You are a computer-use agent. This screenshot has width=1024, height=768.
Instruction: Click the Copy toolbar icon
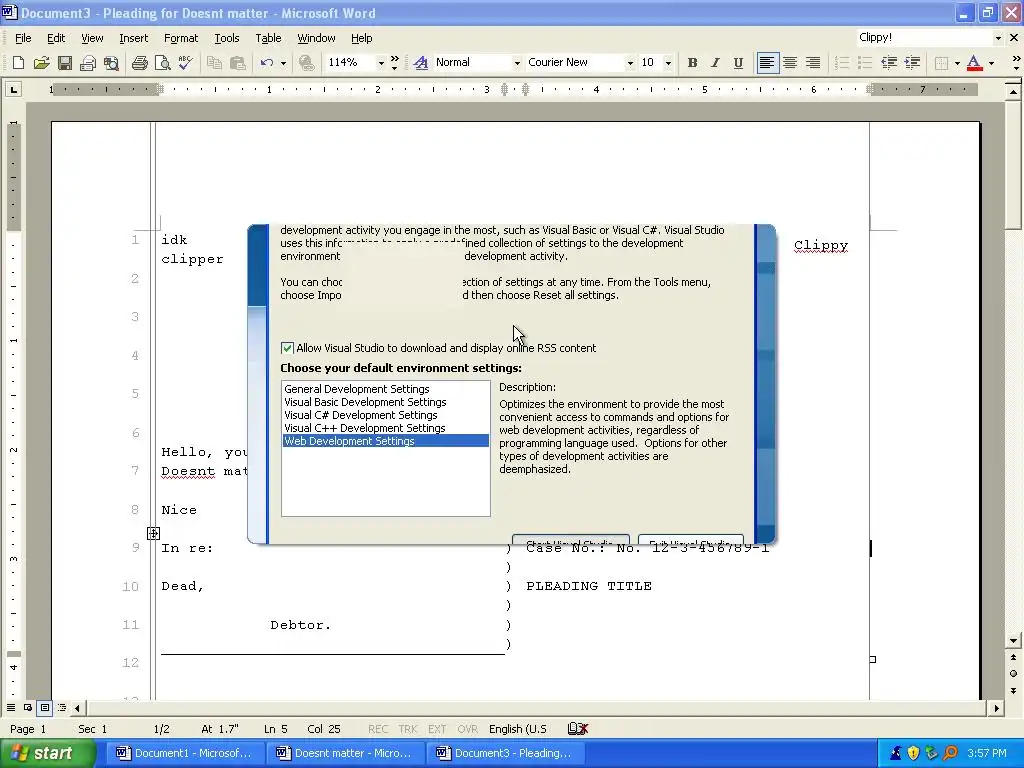click(x=214, y=63)
